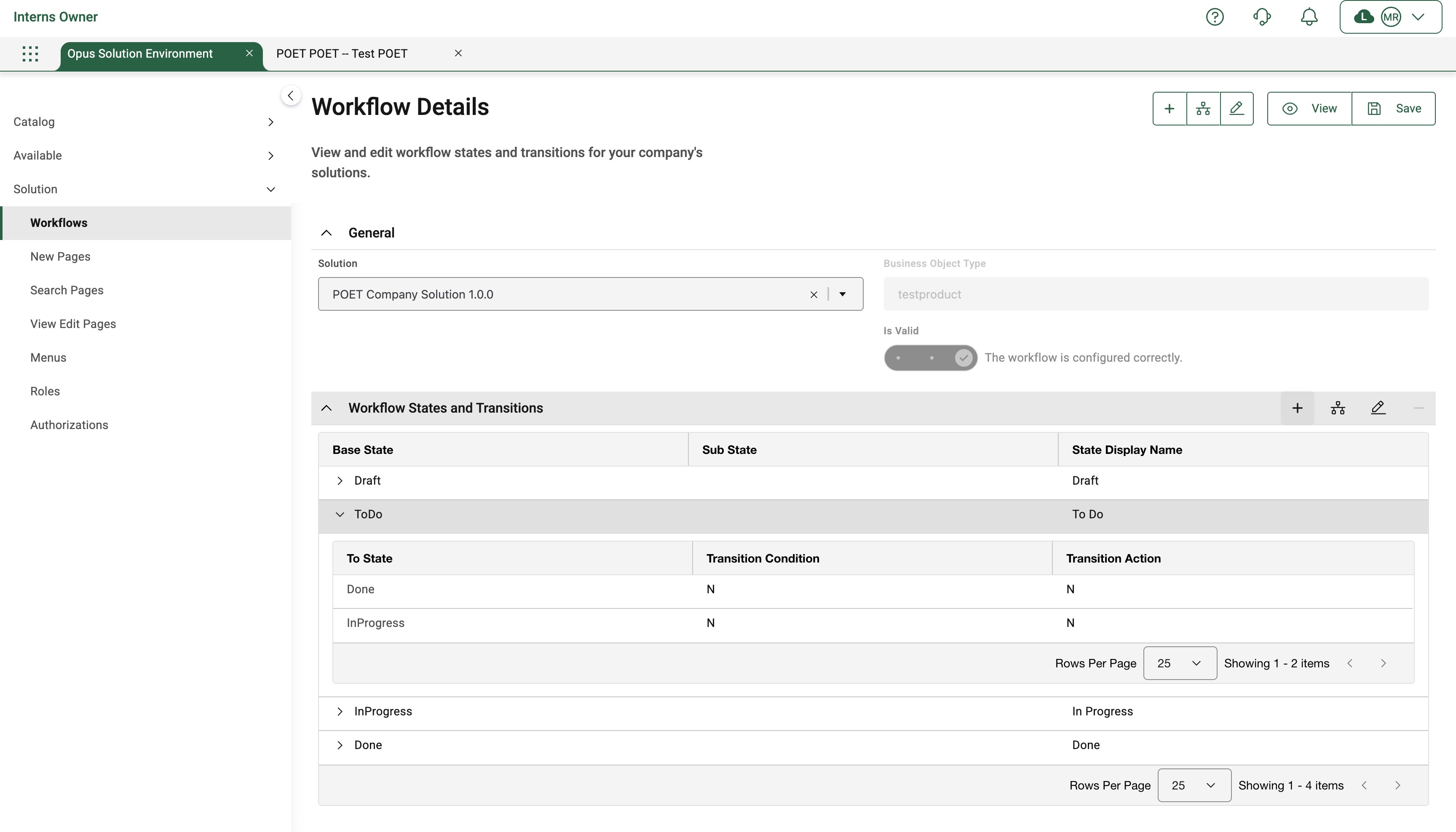Collapse the ToDo state row

point(340,515)
